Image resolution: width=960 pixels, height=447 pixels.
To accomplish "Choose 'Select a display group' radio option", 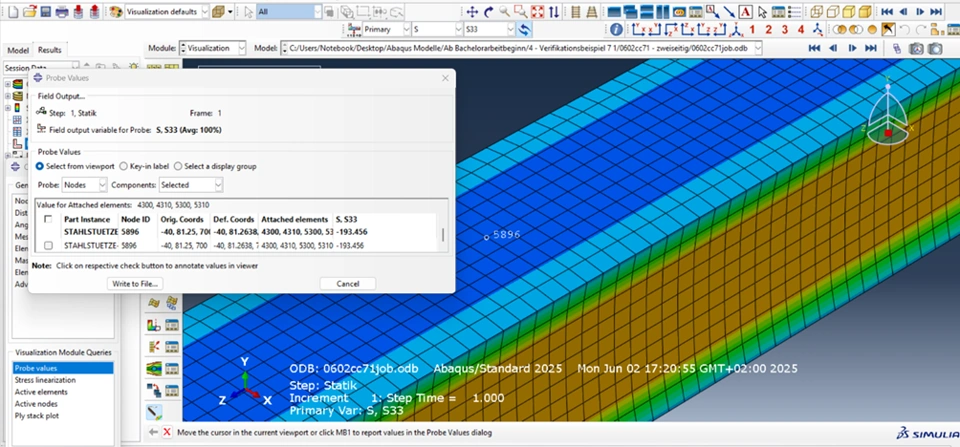I will [178, 166].
